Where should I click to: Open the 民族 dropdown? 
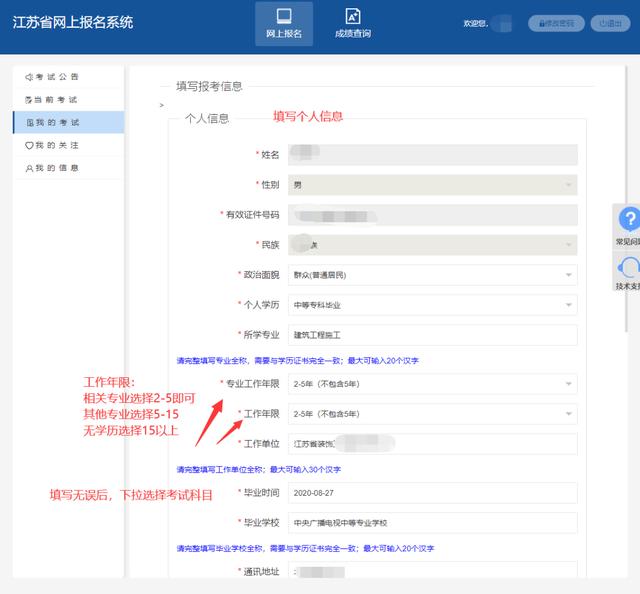tap(433, 245)
